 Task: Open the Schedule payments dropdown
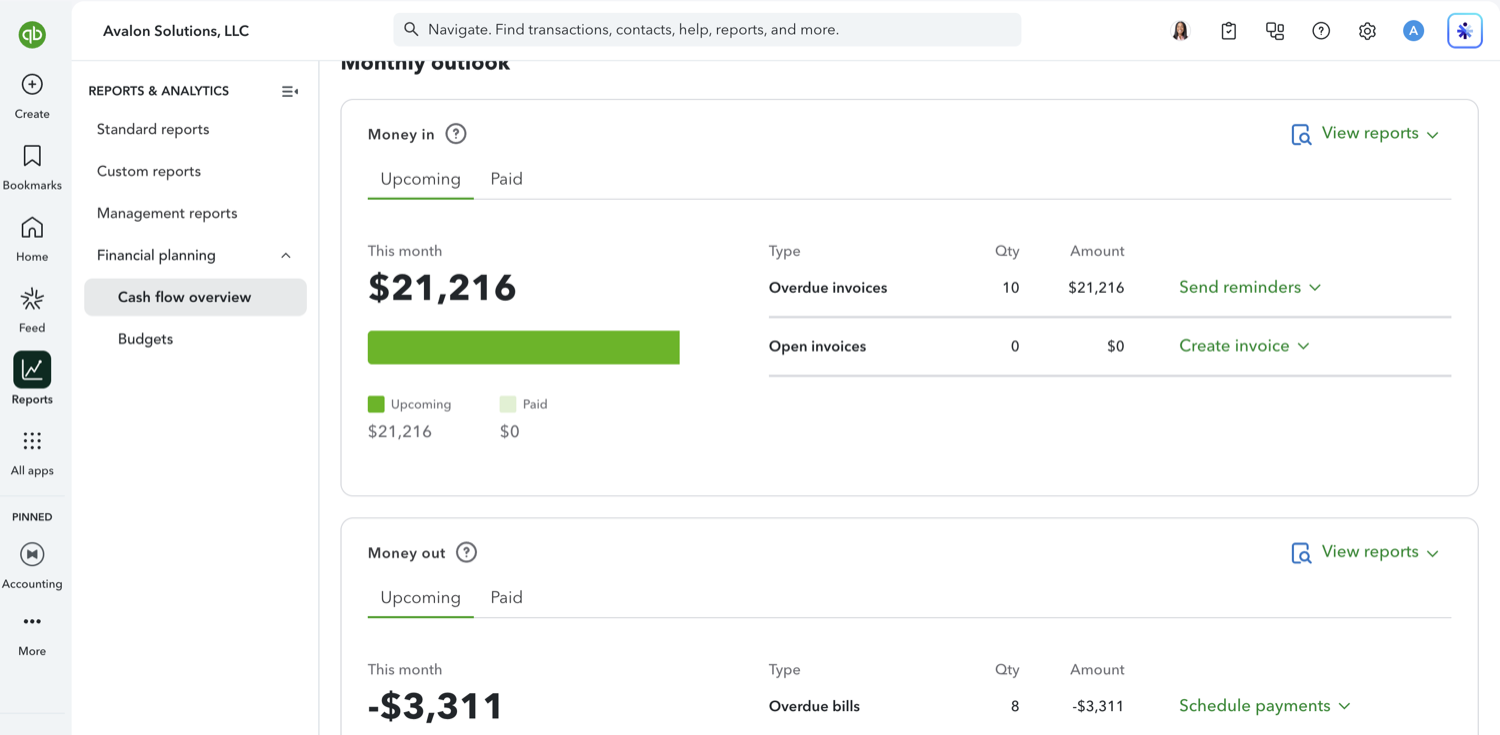1265,706
